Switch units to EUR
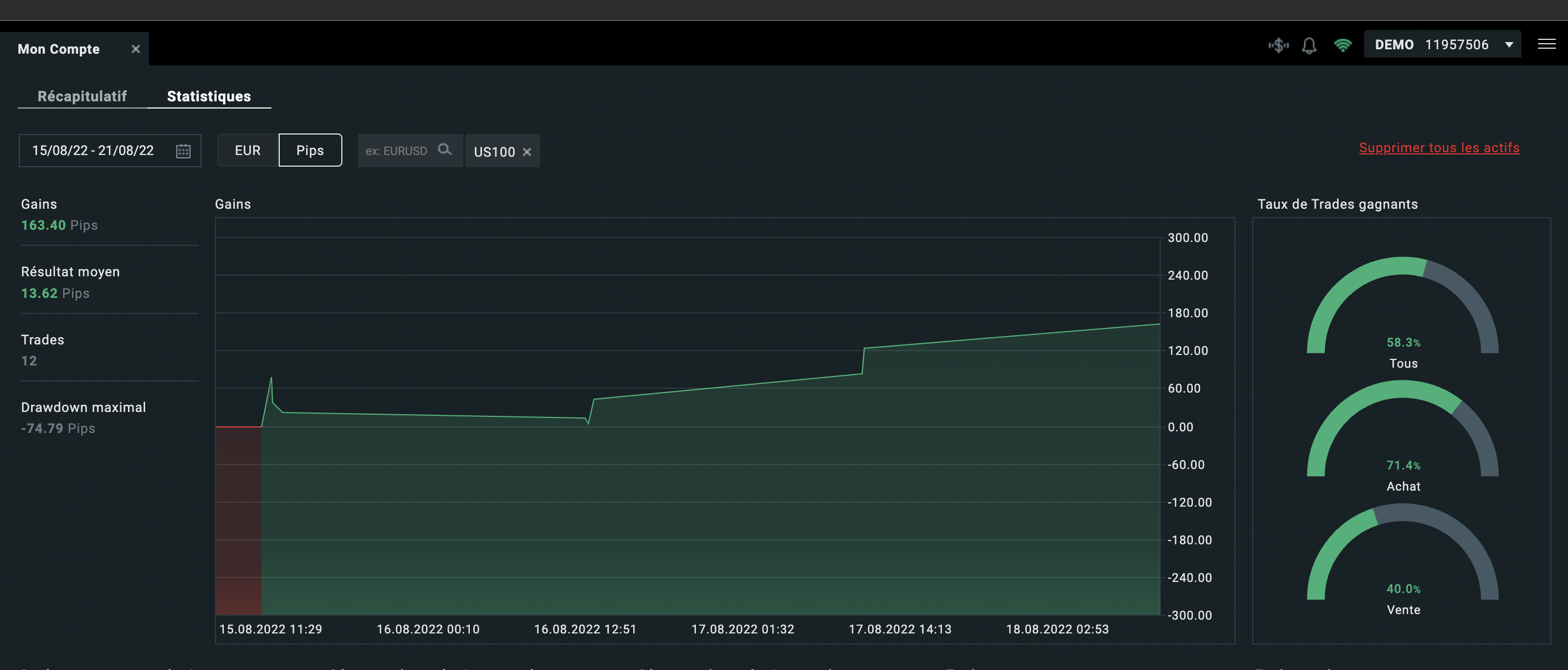This screenshot has height=670, width=1568. point(248,150)
